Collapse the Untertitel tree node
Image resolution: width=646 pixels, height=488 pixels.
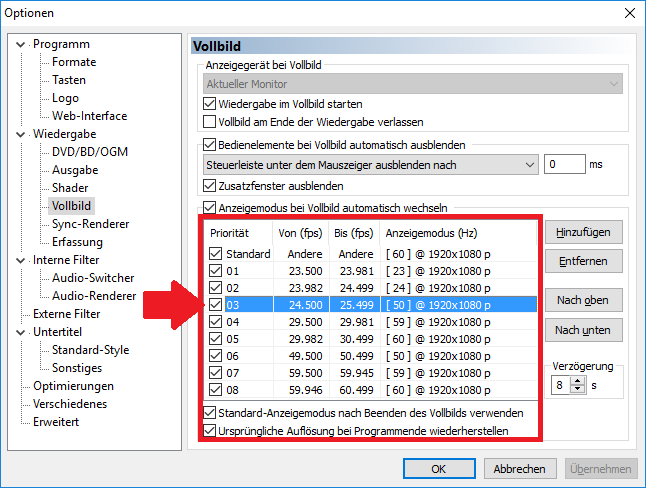21,332
